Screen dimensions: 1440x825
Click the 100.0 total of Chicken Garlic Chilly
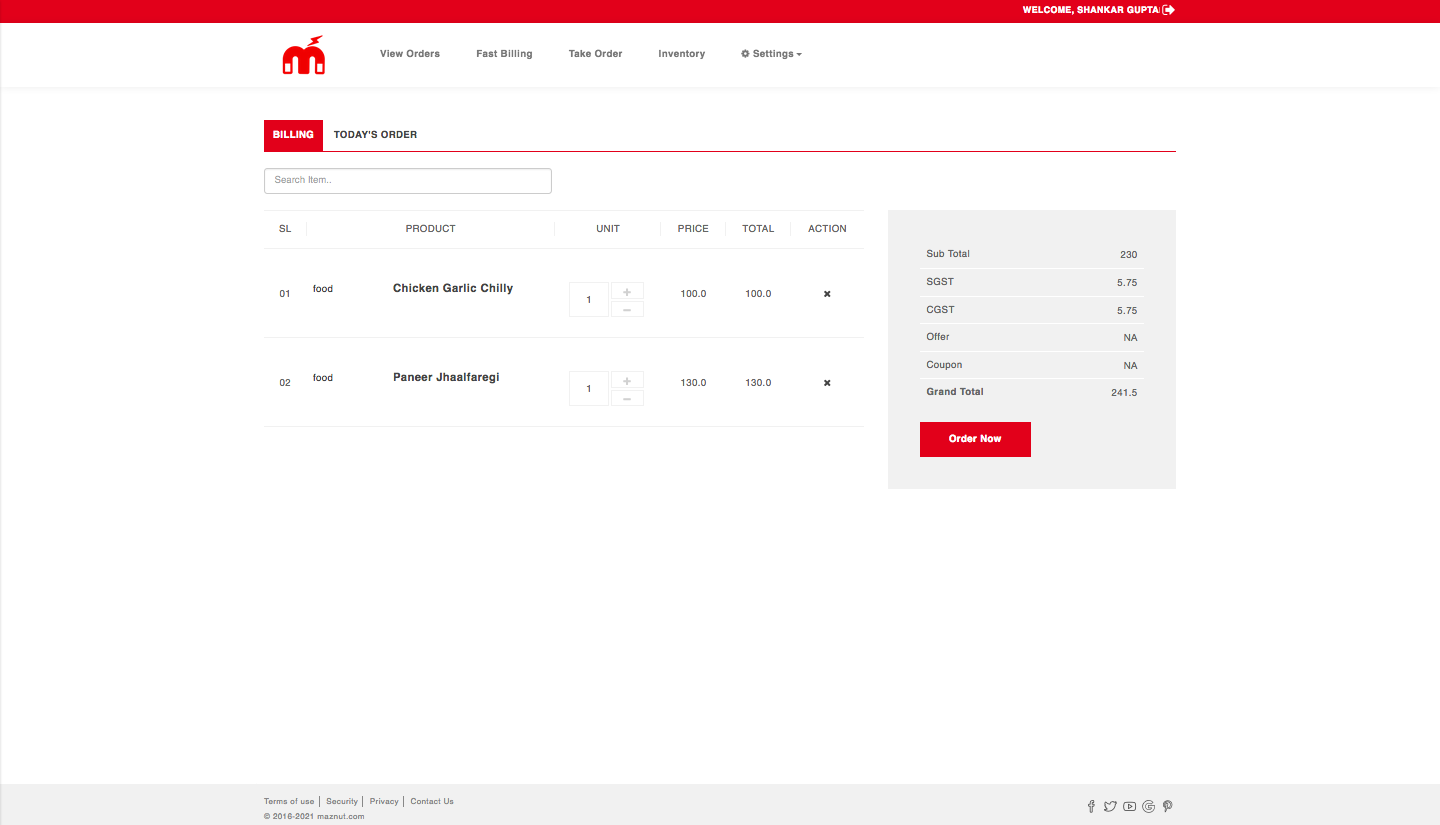point(758,294)
